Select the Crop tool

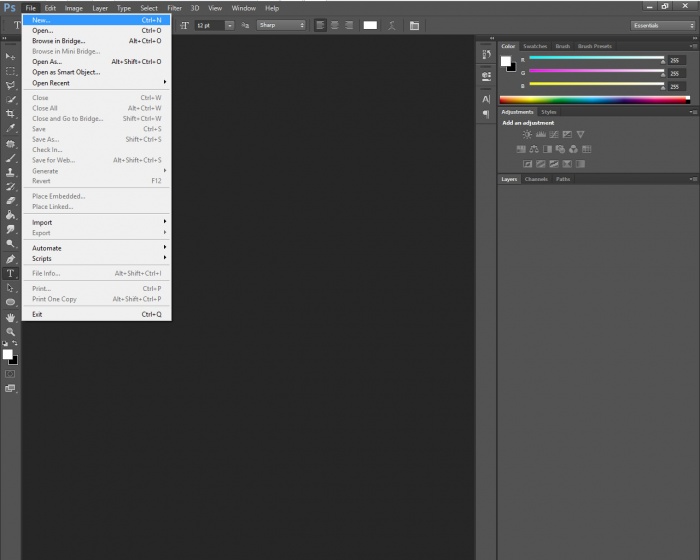click(11, 114)
